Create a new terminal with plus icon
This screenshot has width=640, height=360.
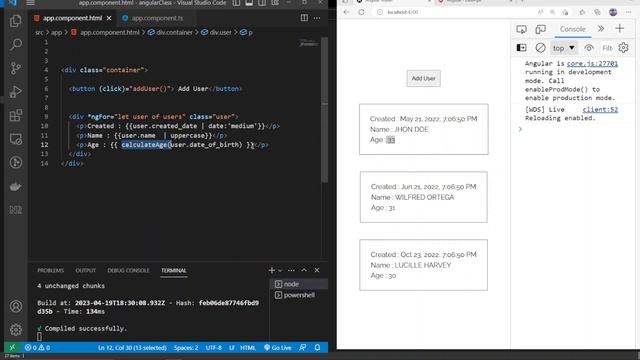[271, 270]
